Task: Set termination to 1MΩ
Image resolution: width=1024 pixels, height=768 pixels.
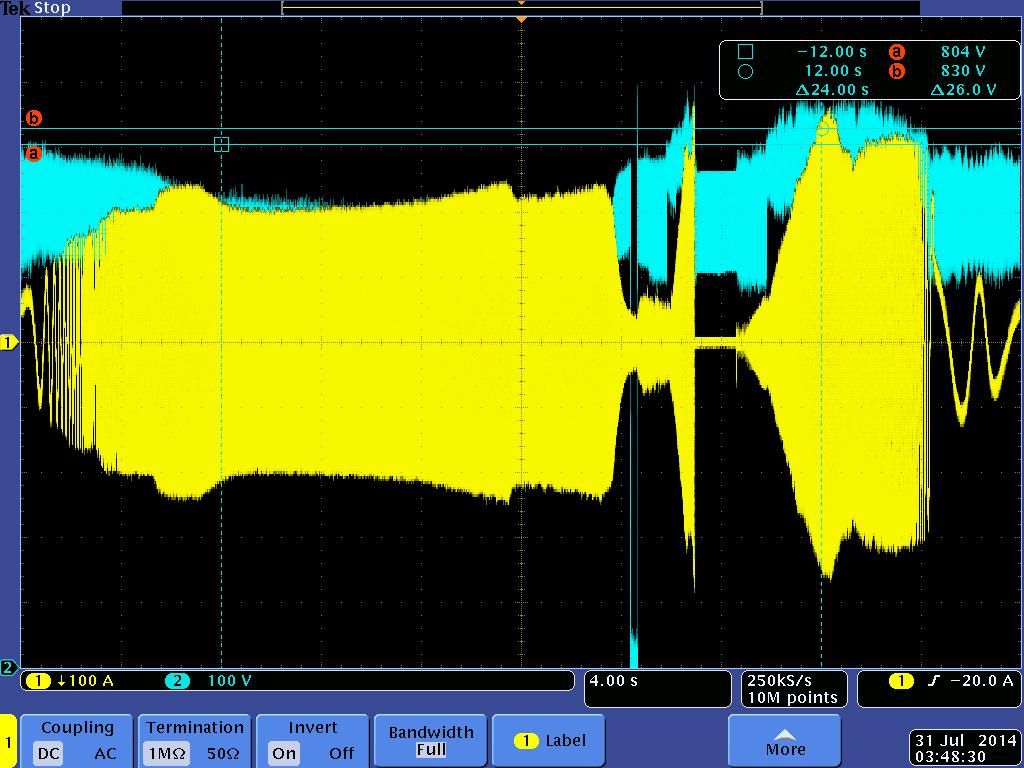Action: 167,753
